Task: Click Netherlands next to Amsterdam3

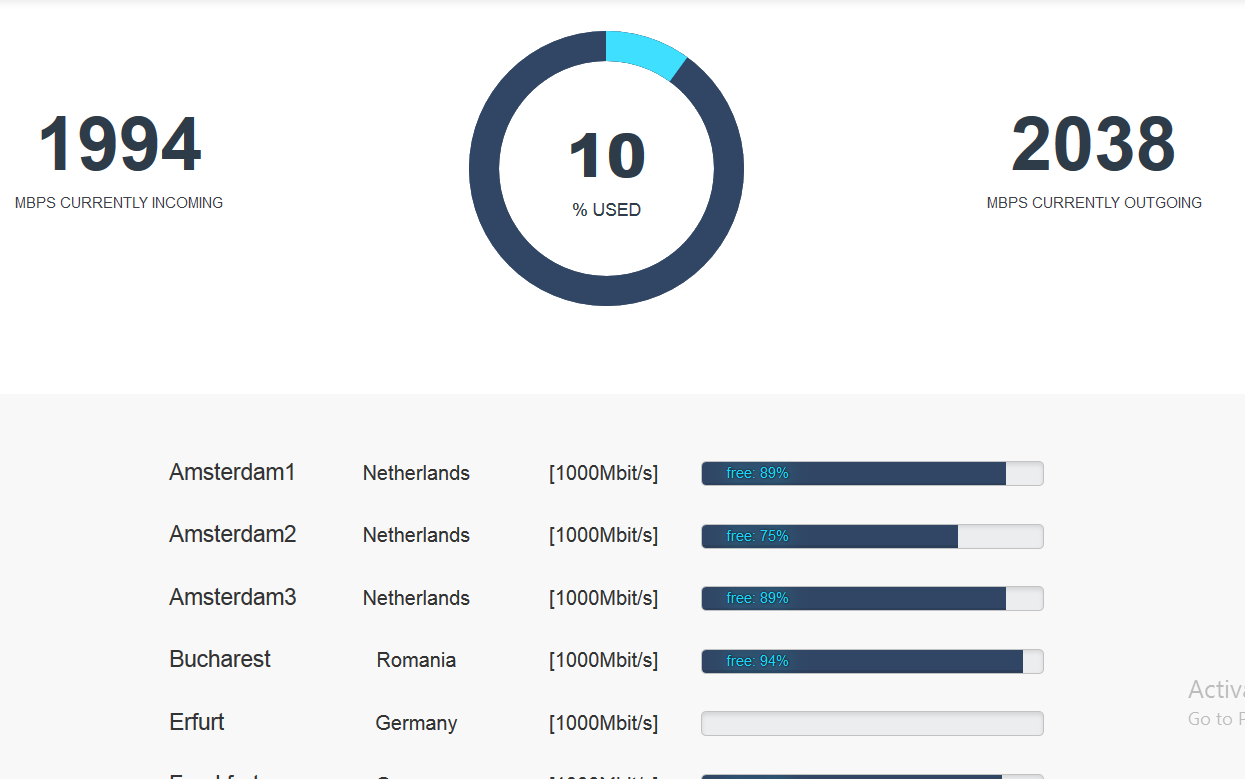Action: (416, 598)
